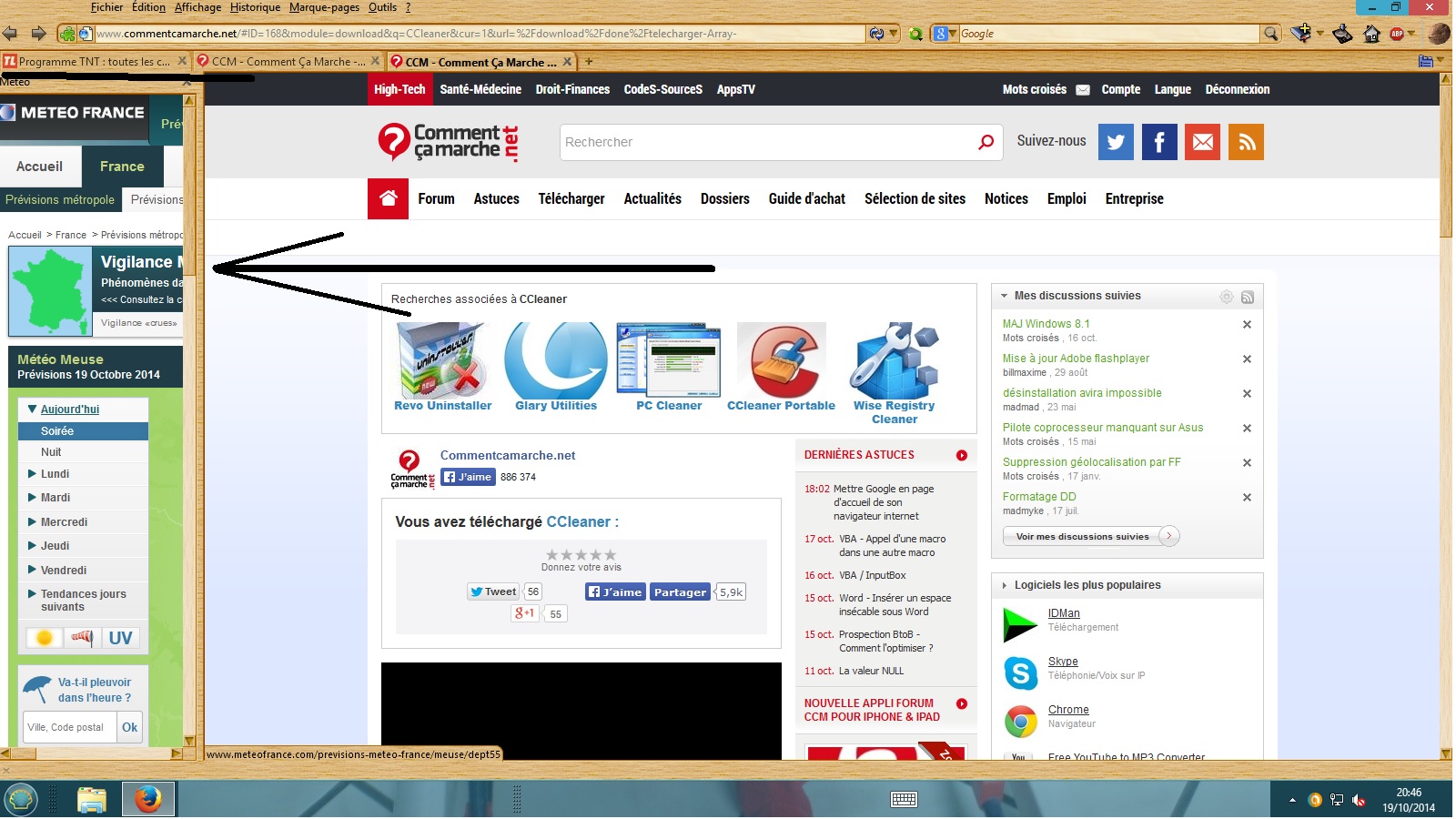Open Revo Uninstaller thumbnail
Viewport: 1456px width, 819px height.
click(443, 360)
